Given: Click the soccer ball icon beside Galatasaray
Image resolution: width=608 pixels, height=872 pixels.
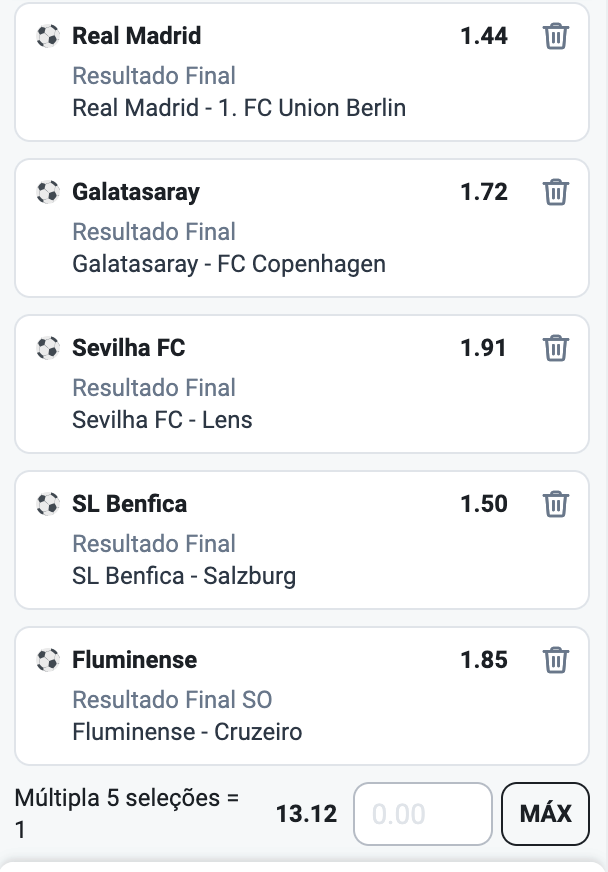Looking at the screenshot, I should coord(48,192).
